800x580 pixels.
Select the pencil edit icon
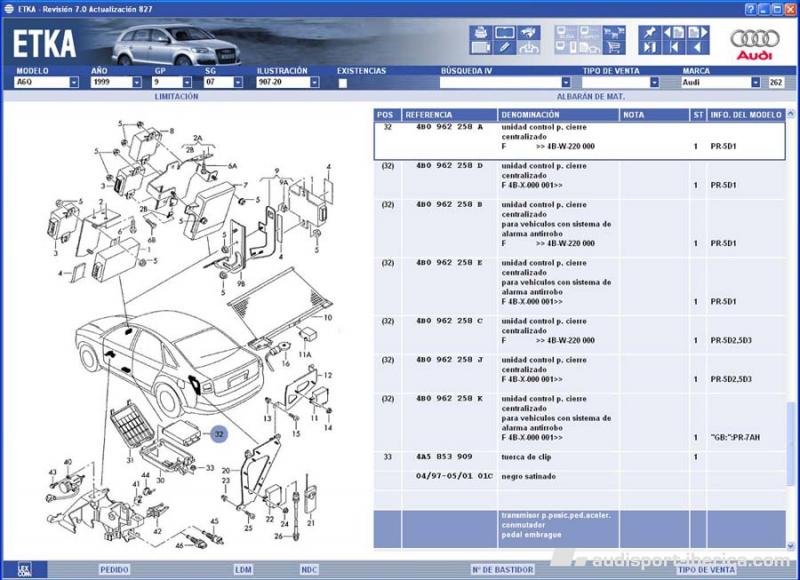click(505, 48)
